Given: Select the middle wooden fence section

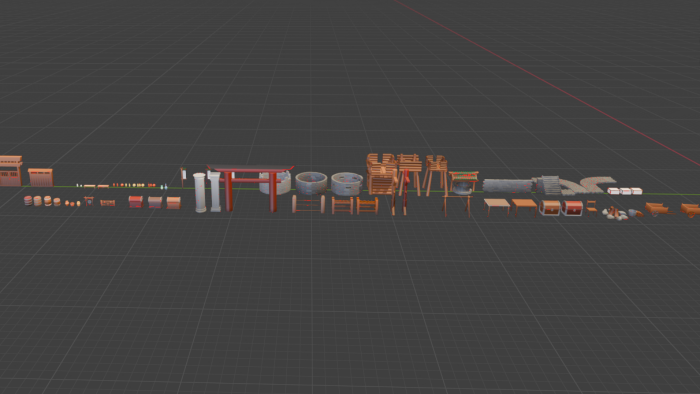Looking at the screenshot, I should (342, 205).
